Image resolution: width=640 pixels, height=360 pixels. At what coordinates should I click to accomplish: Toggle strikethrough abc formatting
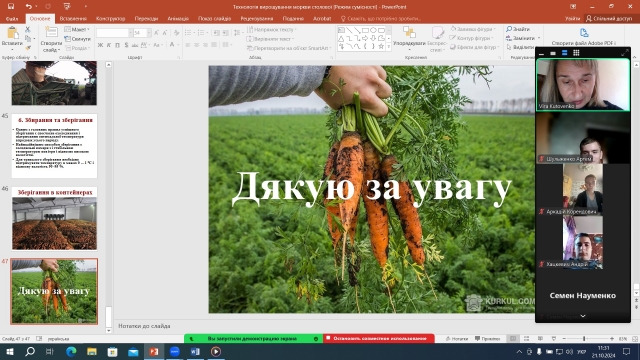tap(135, 45)
